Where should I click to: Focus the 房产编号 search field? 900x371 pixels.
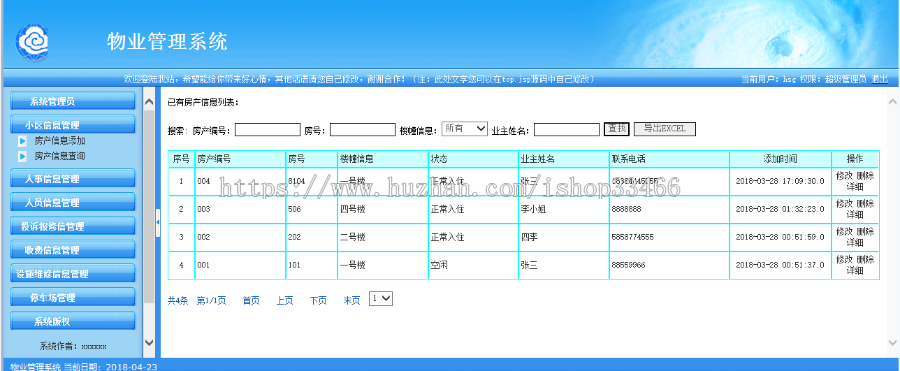pyautogui.click(x=267, y=130)
